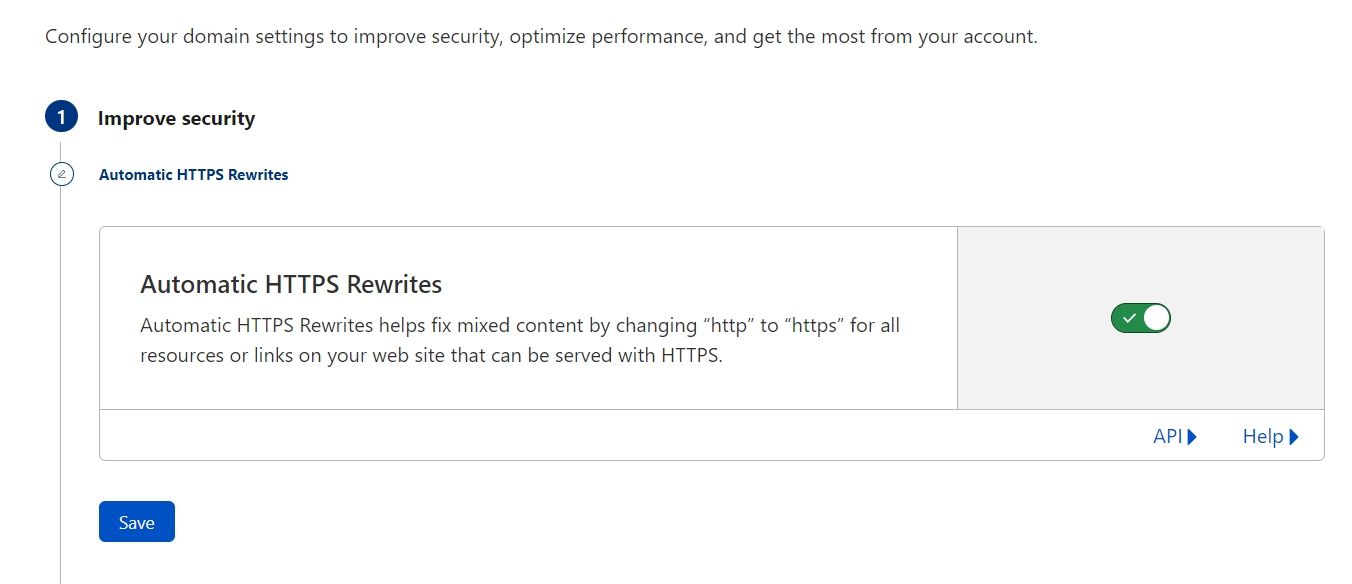Open the Automatic HTTPS Rewrites sub-step link
The width and height of the screenshot is (1352, 584).
193,175
